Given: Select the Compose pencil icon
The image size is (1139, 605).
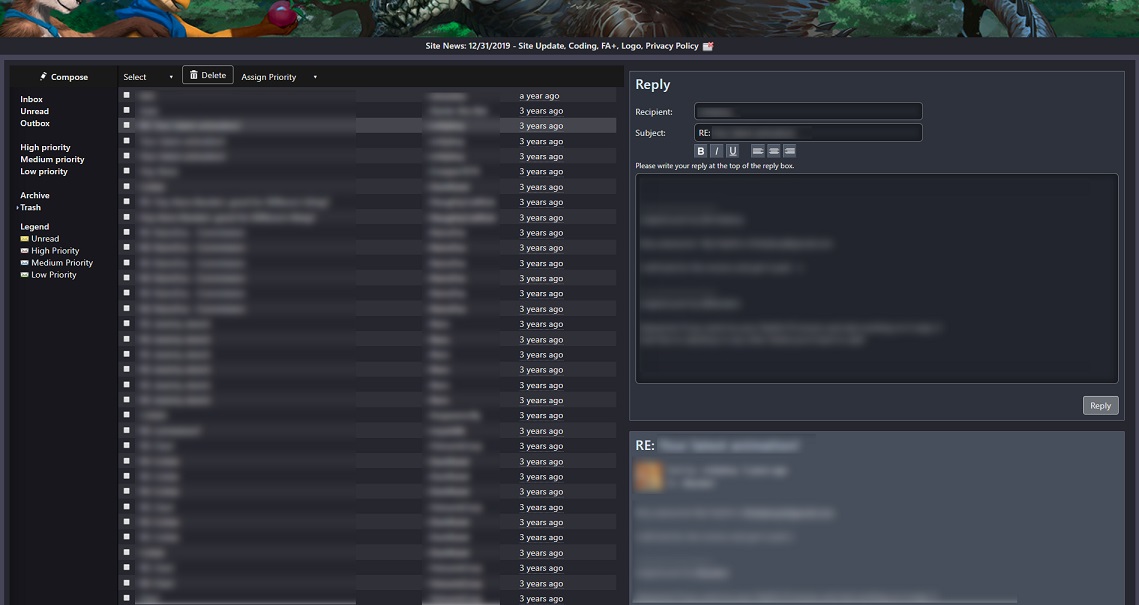Looking at the screenshot, I should click(x=42, y=76).
